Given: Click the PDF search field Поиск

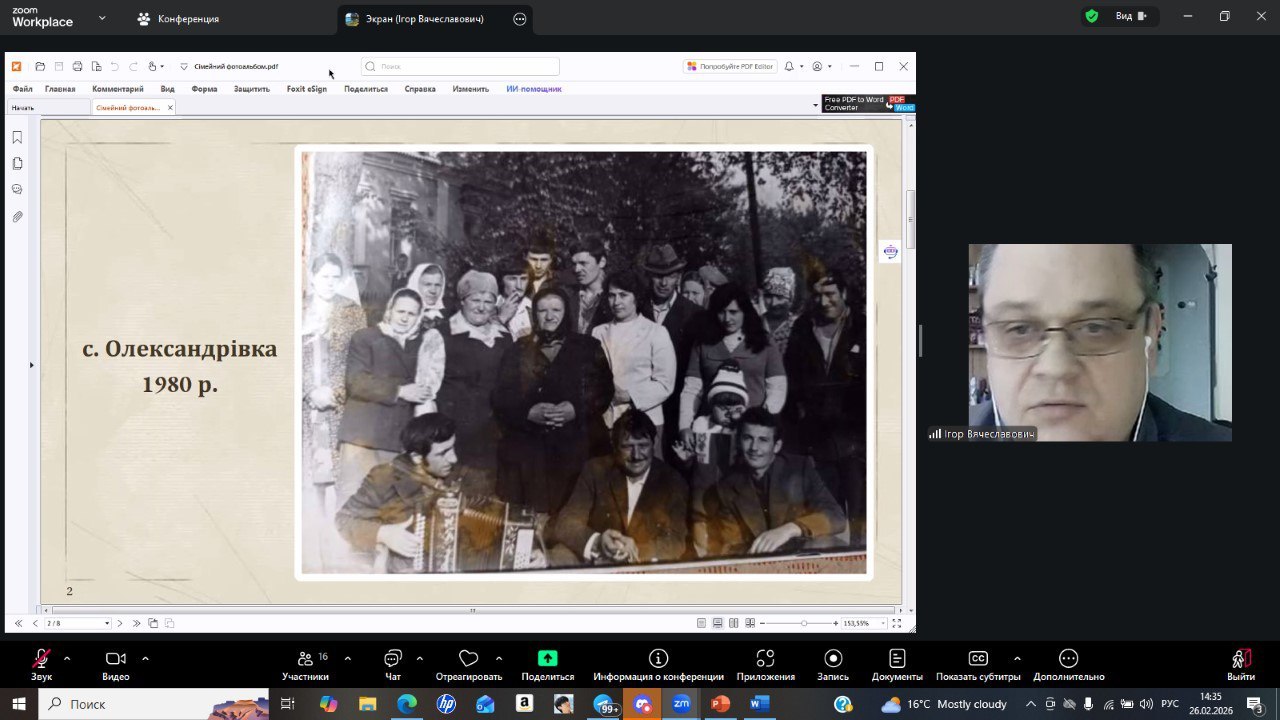Looking at the screenshot, I should (460, 67).
